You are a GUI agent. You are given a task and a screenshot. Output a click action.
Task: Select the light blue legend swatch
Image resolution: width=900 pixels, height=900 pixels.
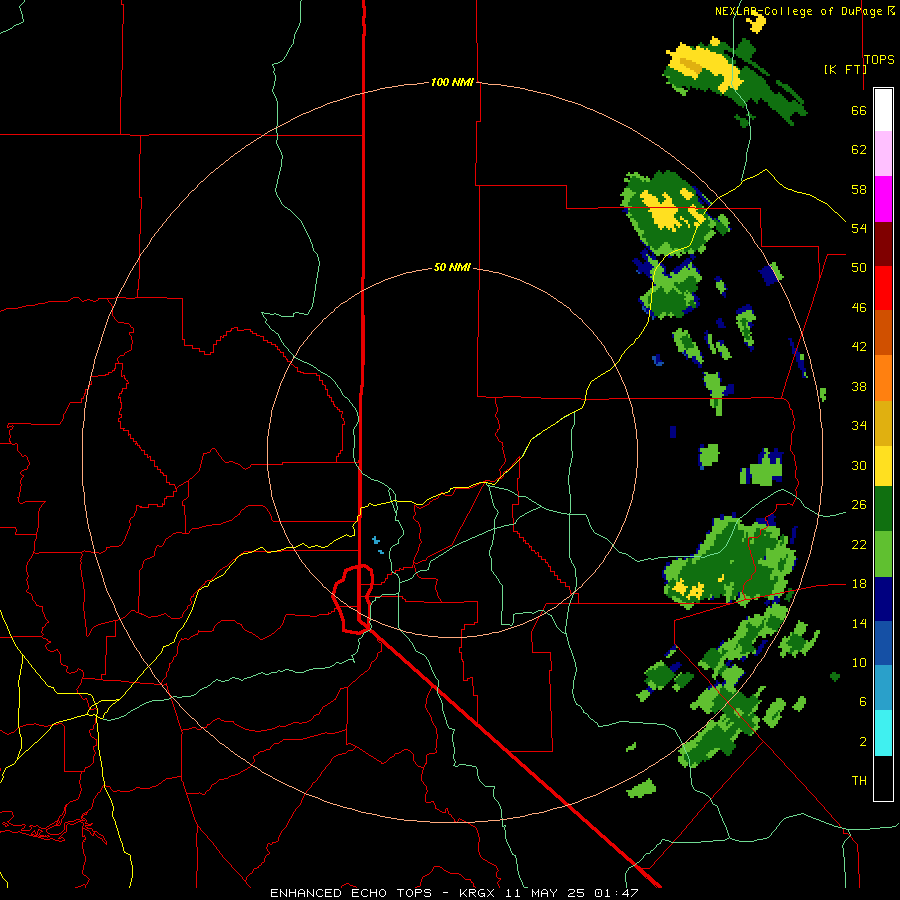pyautogui.click(x=883, y=688)
